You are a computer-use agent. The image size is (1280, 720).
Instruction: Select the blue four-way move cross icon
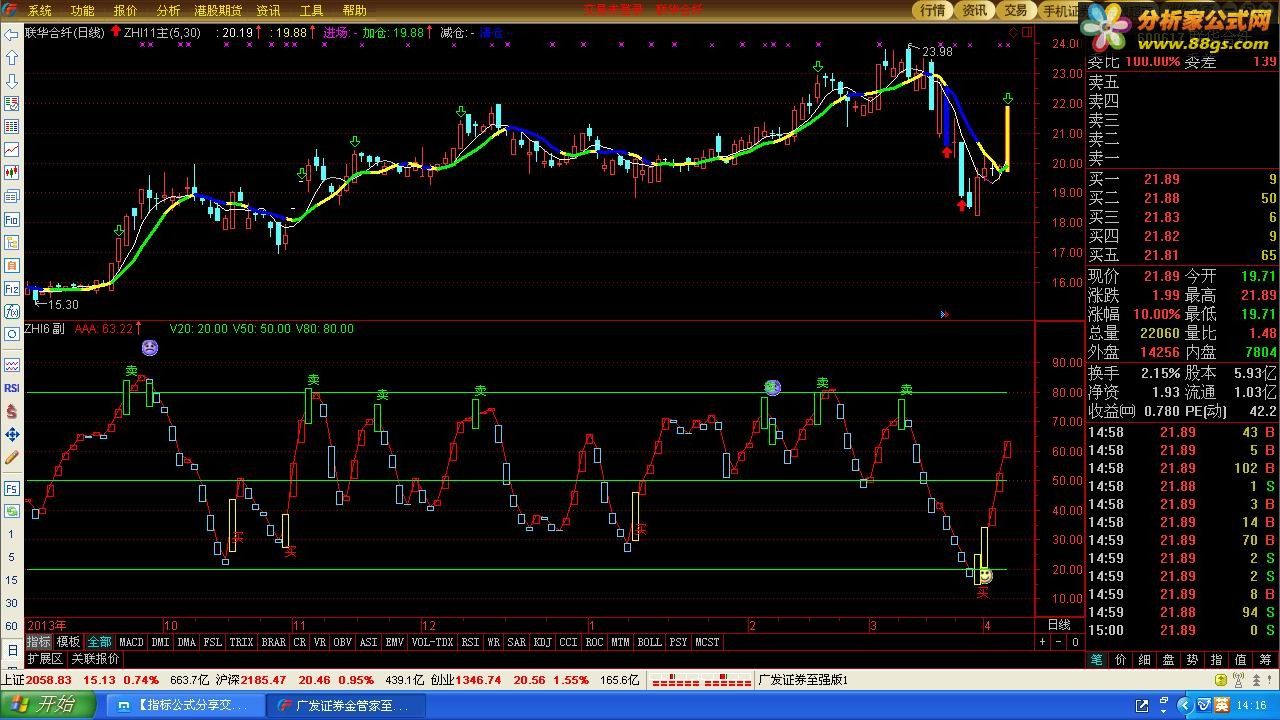12,434
